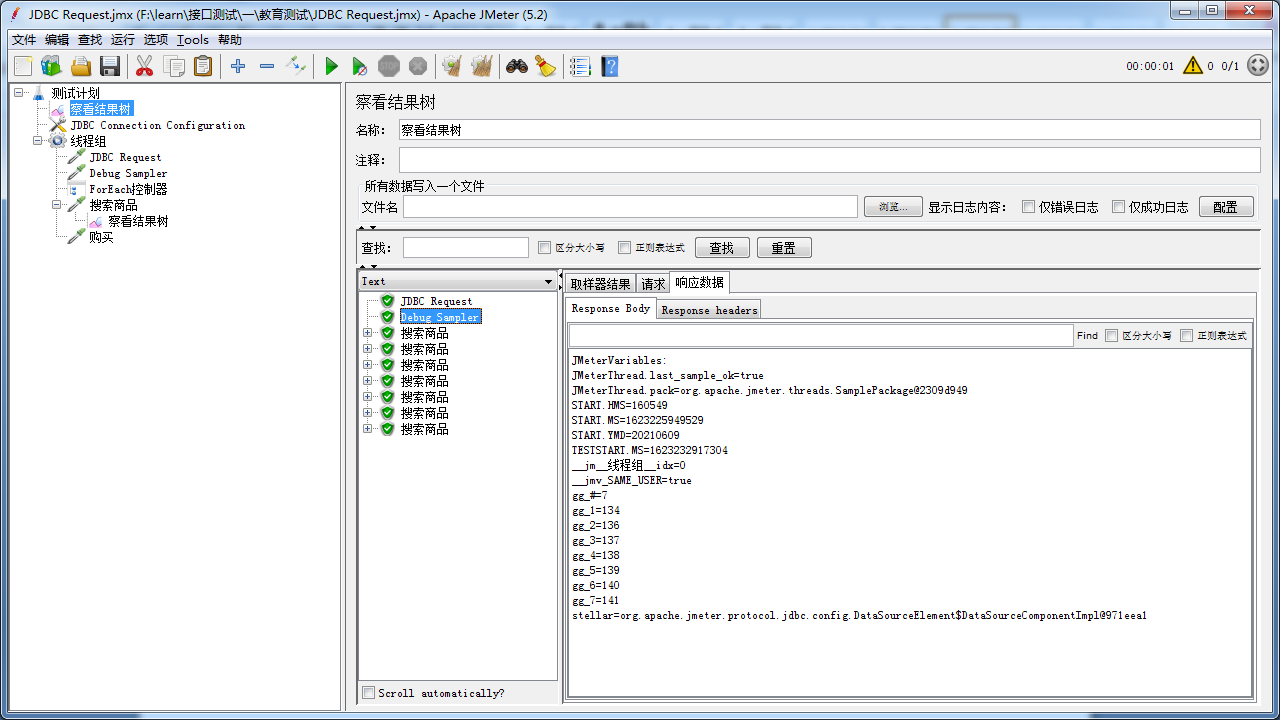The image size is (1280, 720).
Task: Open the Templates toolbar icon
Action: (x=51, y=66)
